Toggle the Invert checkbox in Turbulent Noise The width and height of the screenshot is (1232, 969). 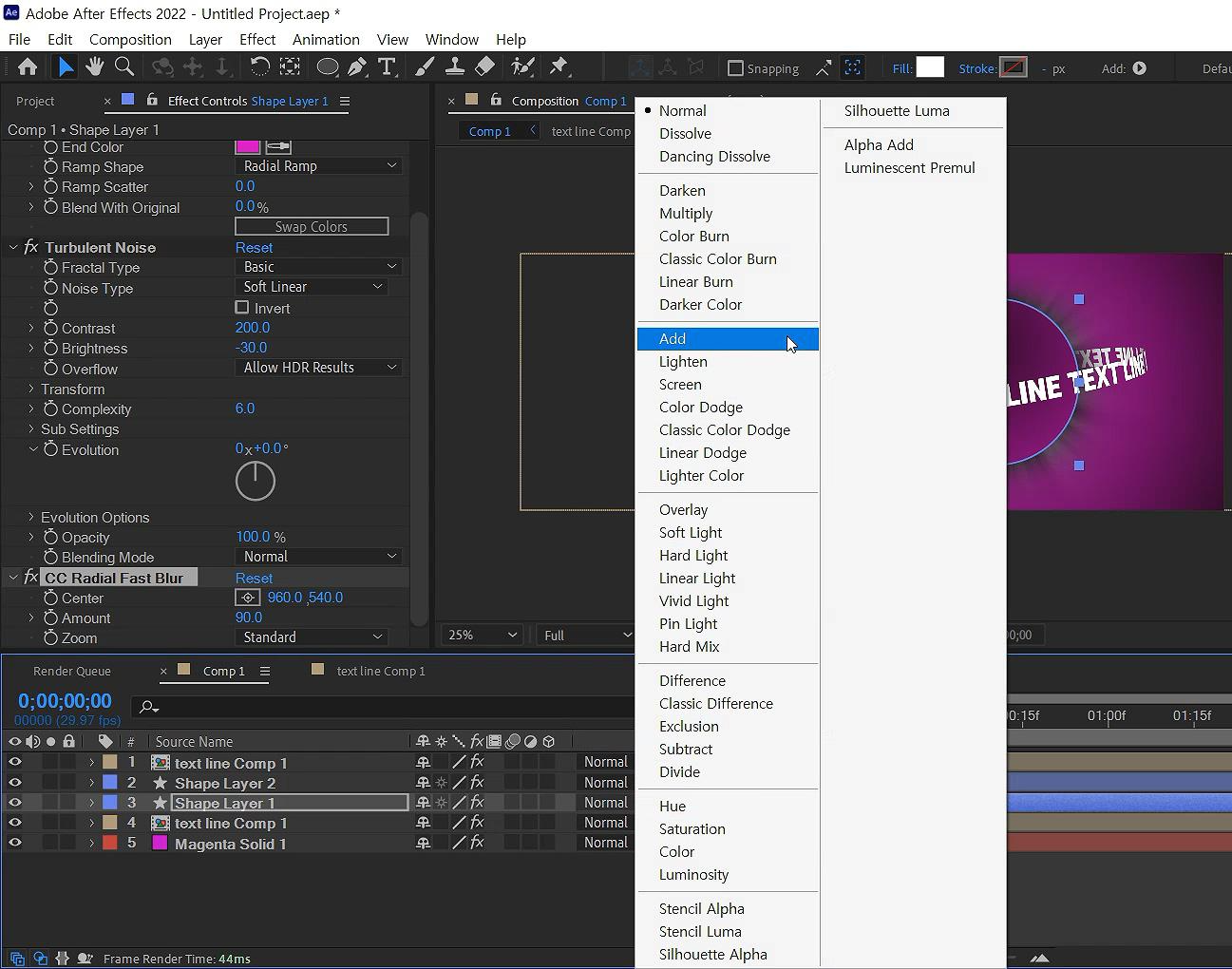tap(242, 308)
